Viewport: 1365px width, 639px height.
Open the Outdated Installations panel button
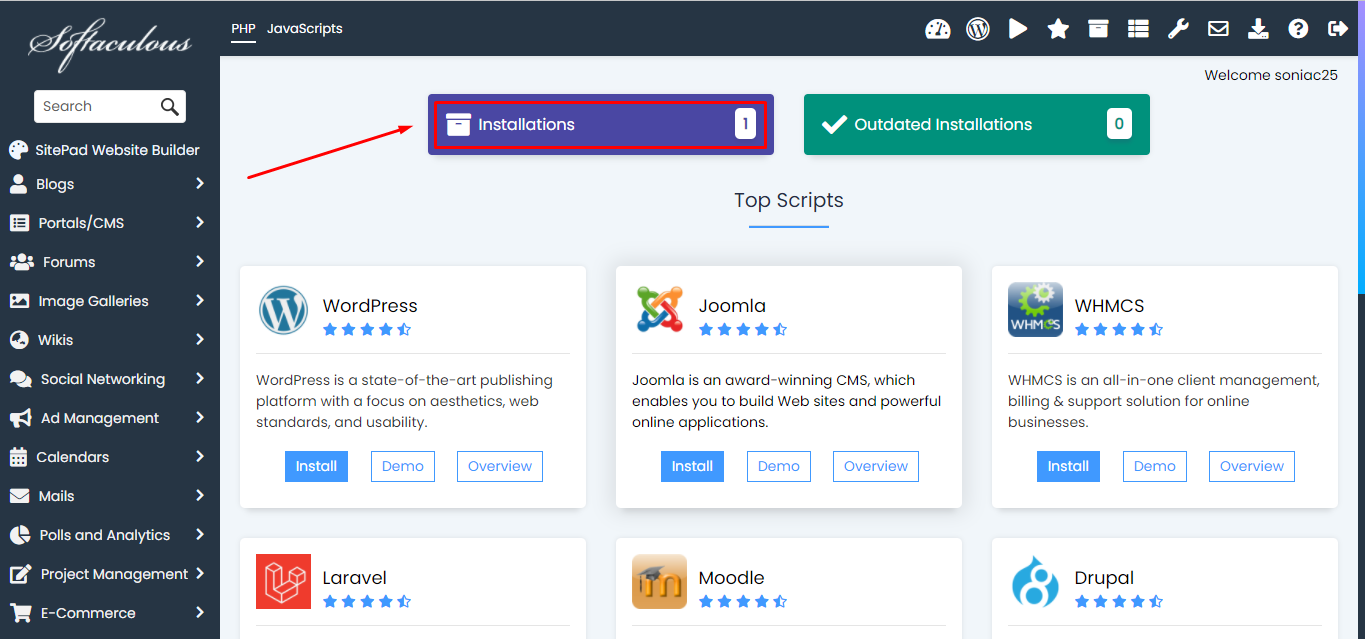(977, 125)
